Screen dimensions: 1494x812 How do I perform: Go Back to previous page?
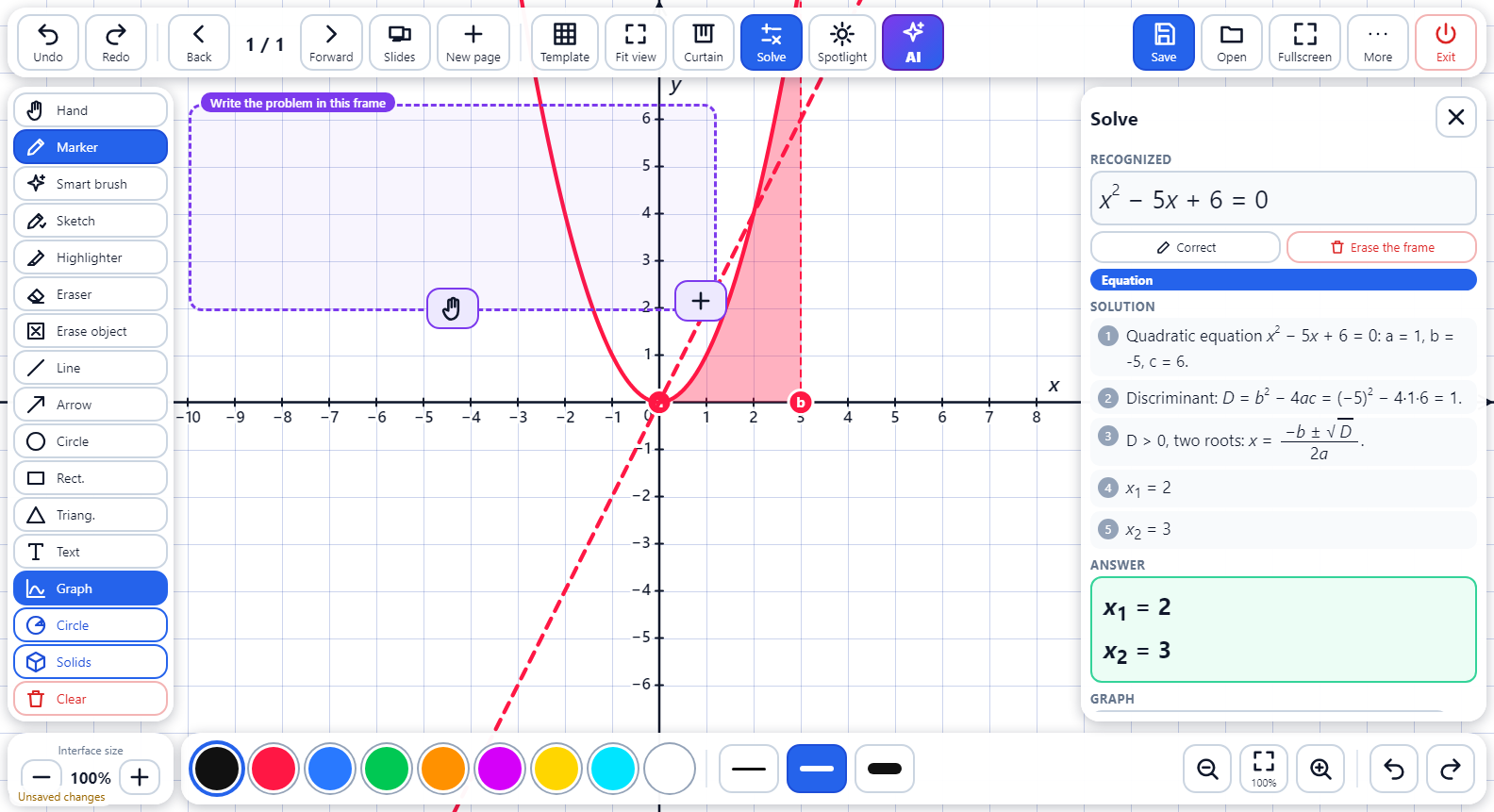(x=199, y=42)
